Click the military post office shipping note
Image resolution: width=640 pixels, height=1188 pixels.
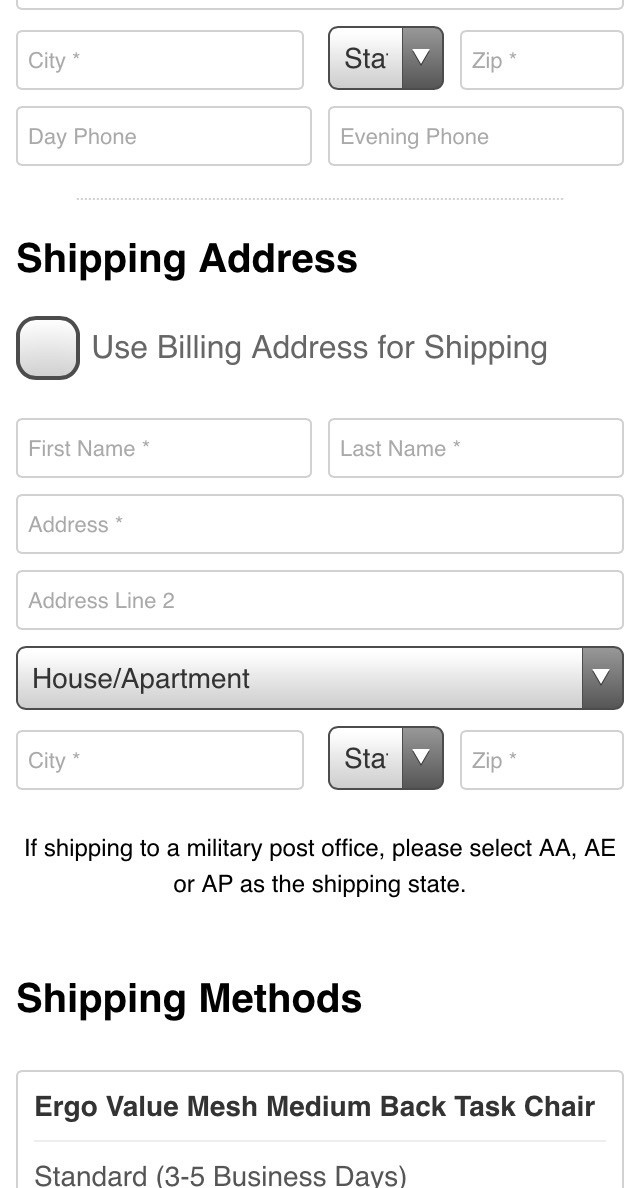[x=319, y=866]
